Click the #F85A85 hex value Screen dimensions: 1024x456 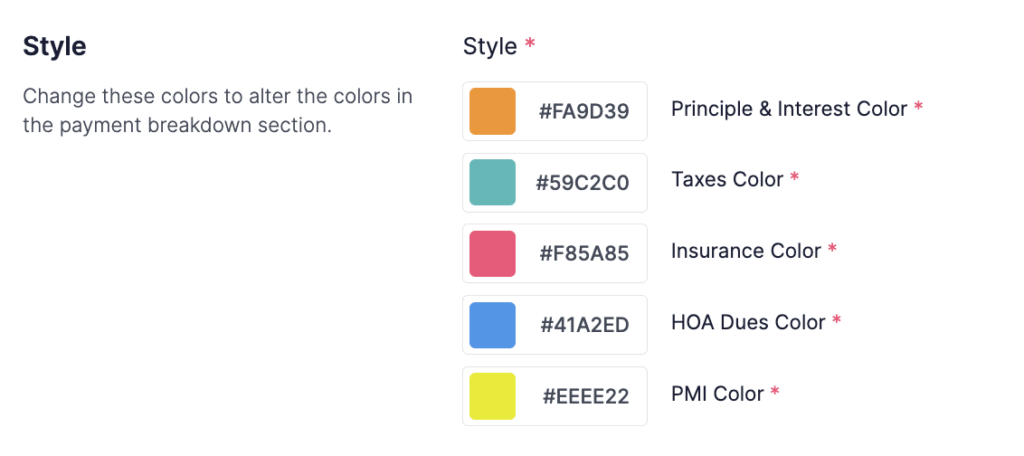pyautogui.click(x=584, y=253)
